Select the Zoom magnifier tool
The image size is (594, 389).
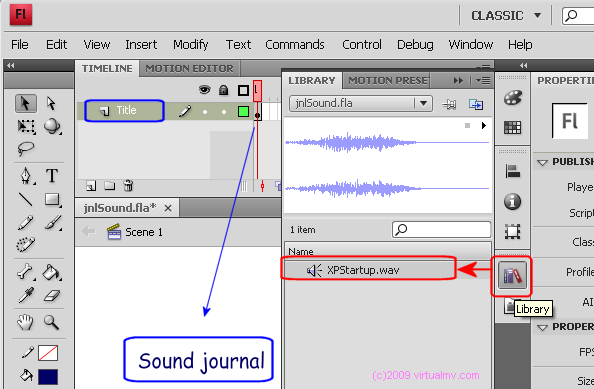pyautogui.click(x=51, y=322)
